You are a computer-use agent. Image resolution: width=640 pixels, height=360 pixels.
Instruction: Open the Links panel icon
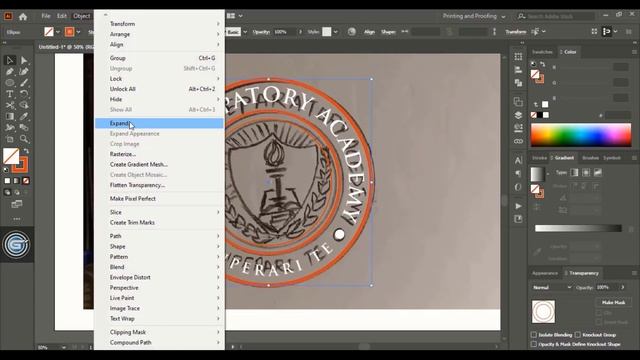518,141
